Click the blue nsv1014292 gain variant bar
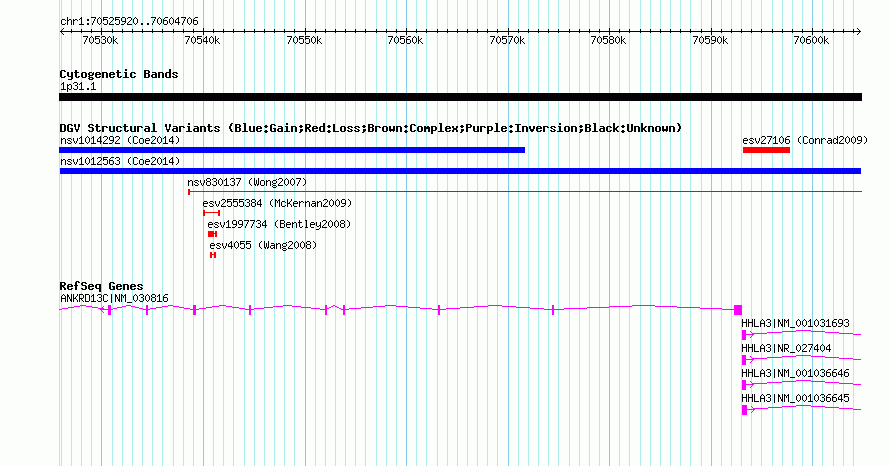The width and height of the screenshot is (890, 466). [292, 150]
